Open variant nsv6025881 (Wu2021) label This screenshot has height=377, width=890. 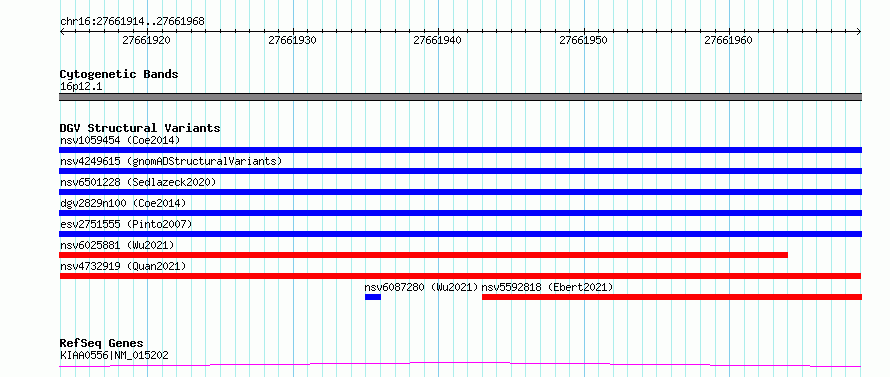[117, 245]
